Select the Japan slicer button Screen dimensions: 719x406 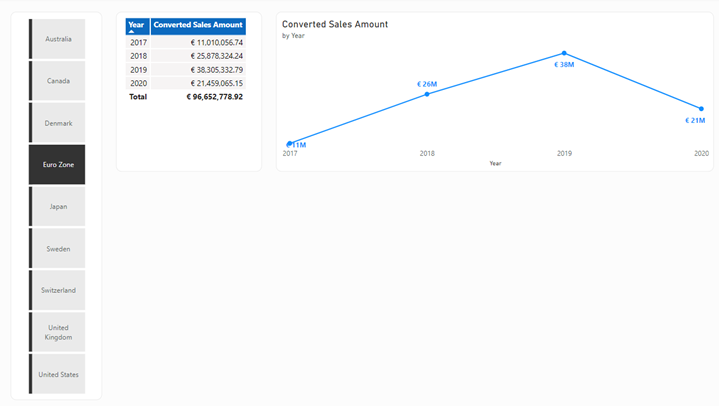pos(57,206)
